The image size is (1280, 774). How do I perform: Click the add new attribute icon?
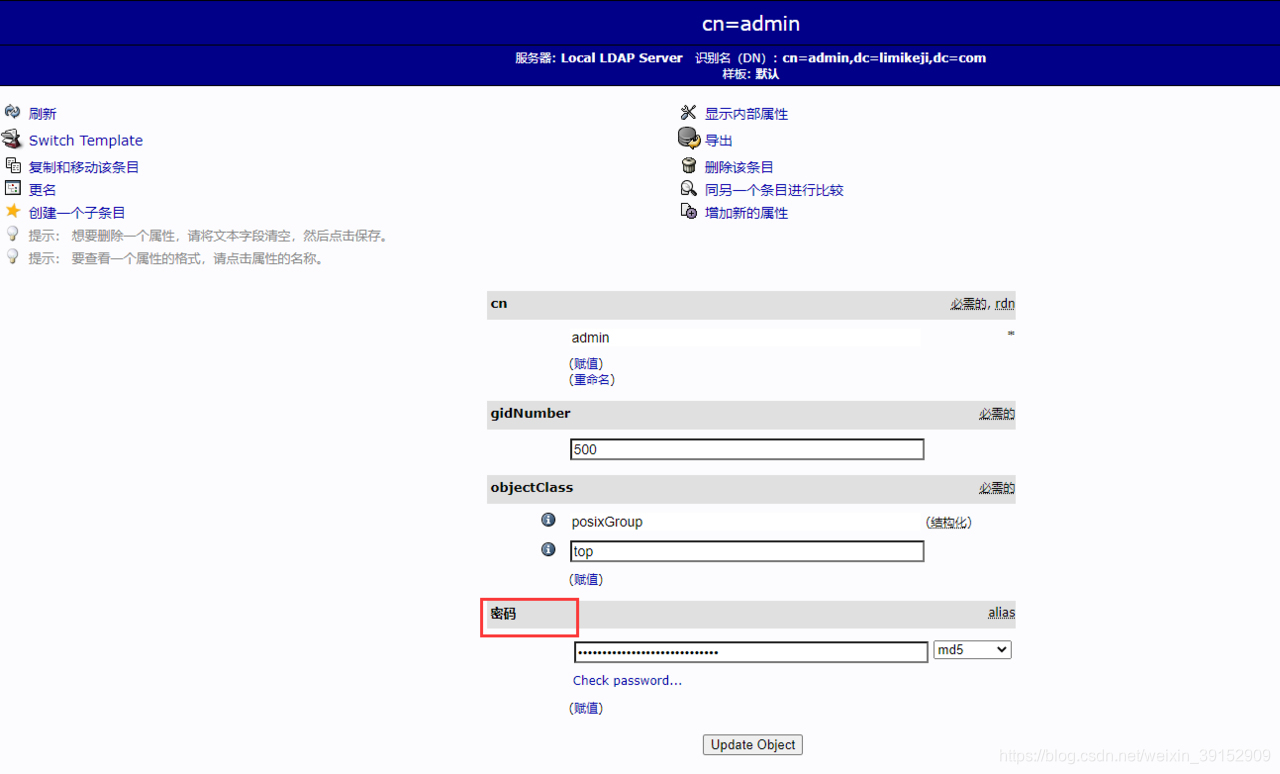688,211
